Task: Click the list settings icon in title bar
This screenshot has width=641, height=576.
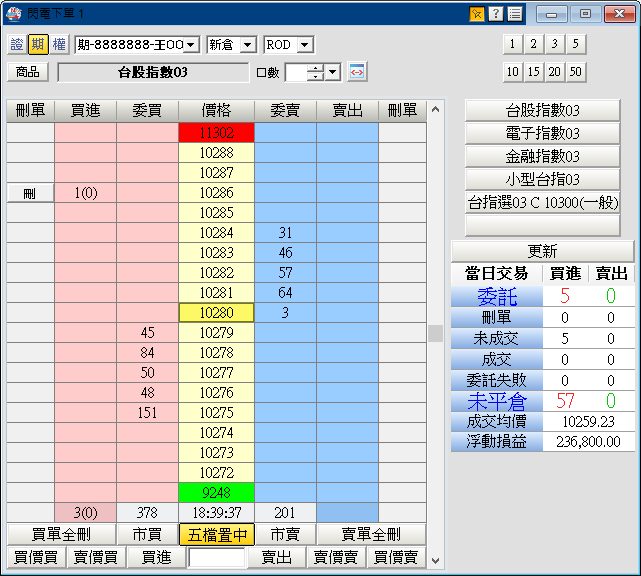Action: [514, 14]
